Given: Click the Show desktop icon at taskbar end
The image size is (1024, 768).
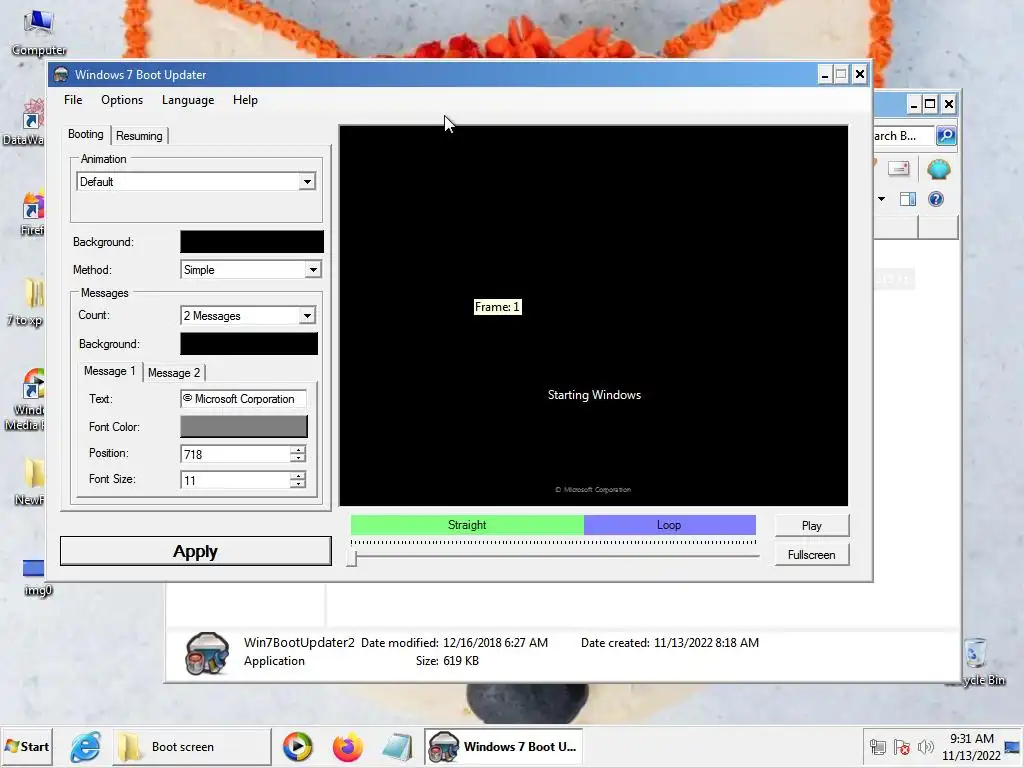Looking at the screenshot, I should tap(1014, 746).
